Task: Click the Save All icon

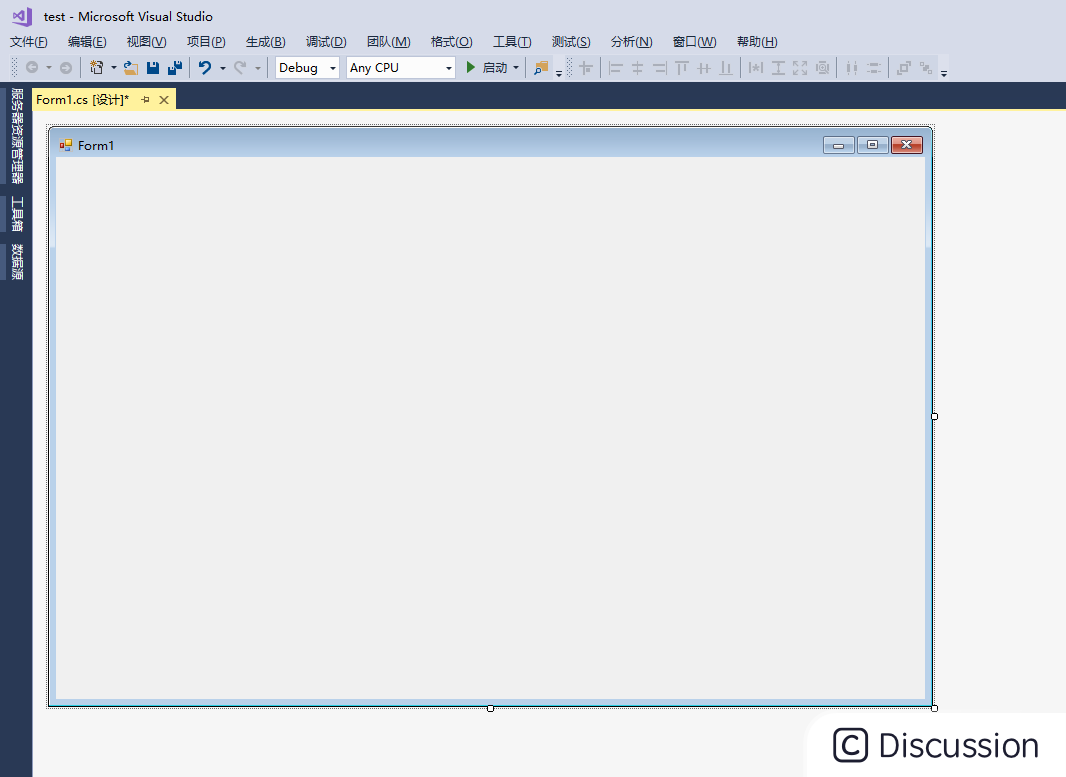Action: coord(175,67)
